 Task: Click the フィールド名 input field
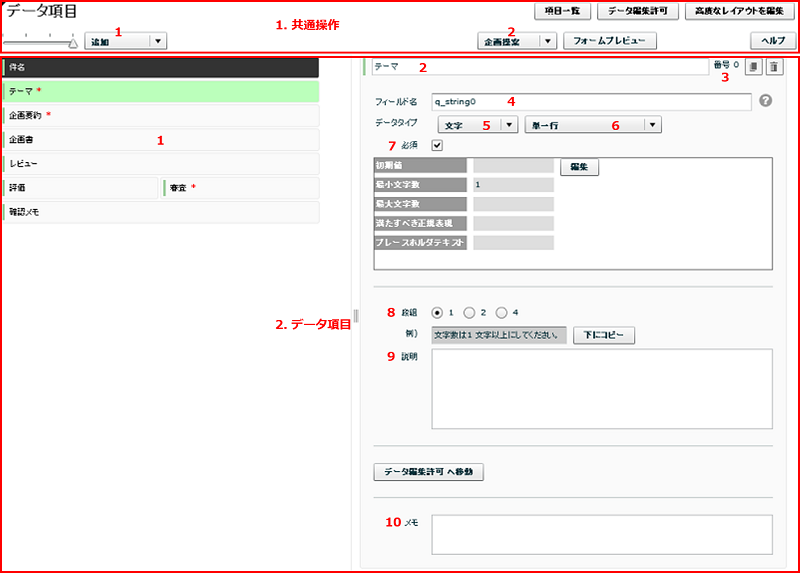[x=590, y=101]
